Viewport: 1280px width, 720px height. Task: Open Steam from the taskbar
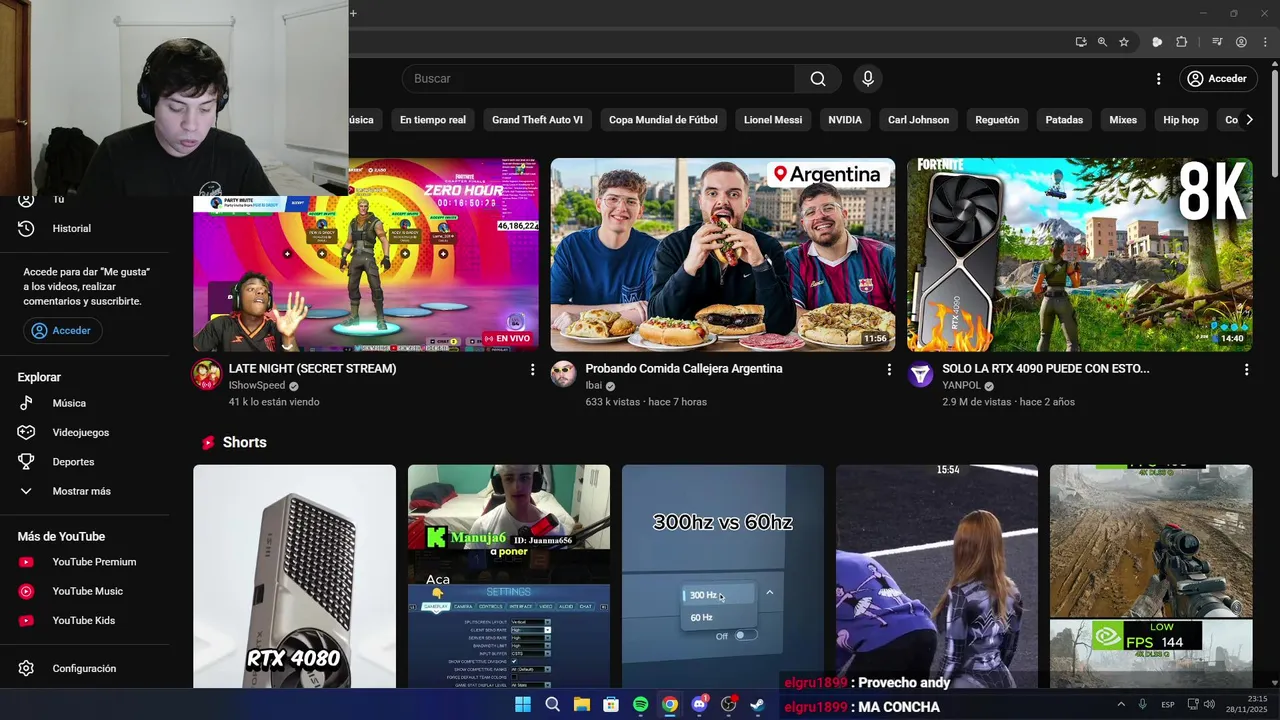(758, 705)
